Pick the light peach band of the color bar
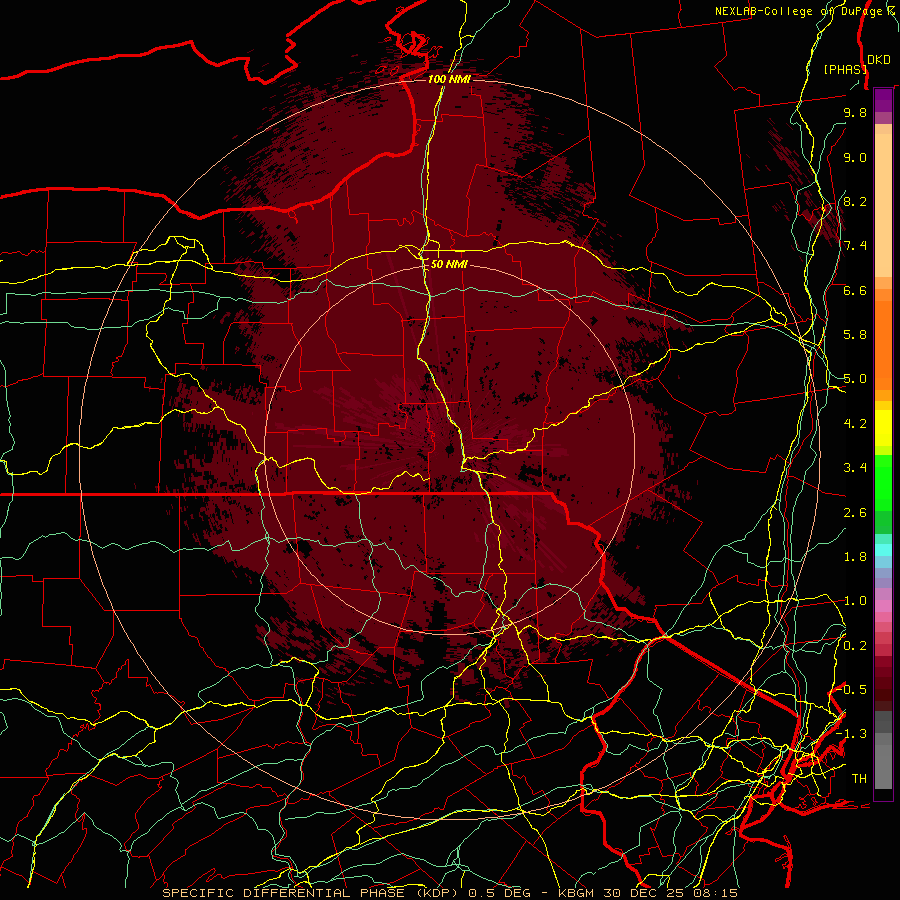Screen dimensions: 900x900 pos(883,205)
